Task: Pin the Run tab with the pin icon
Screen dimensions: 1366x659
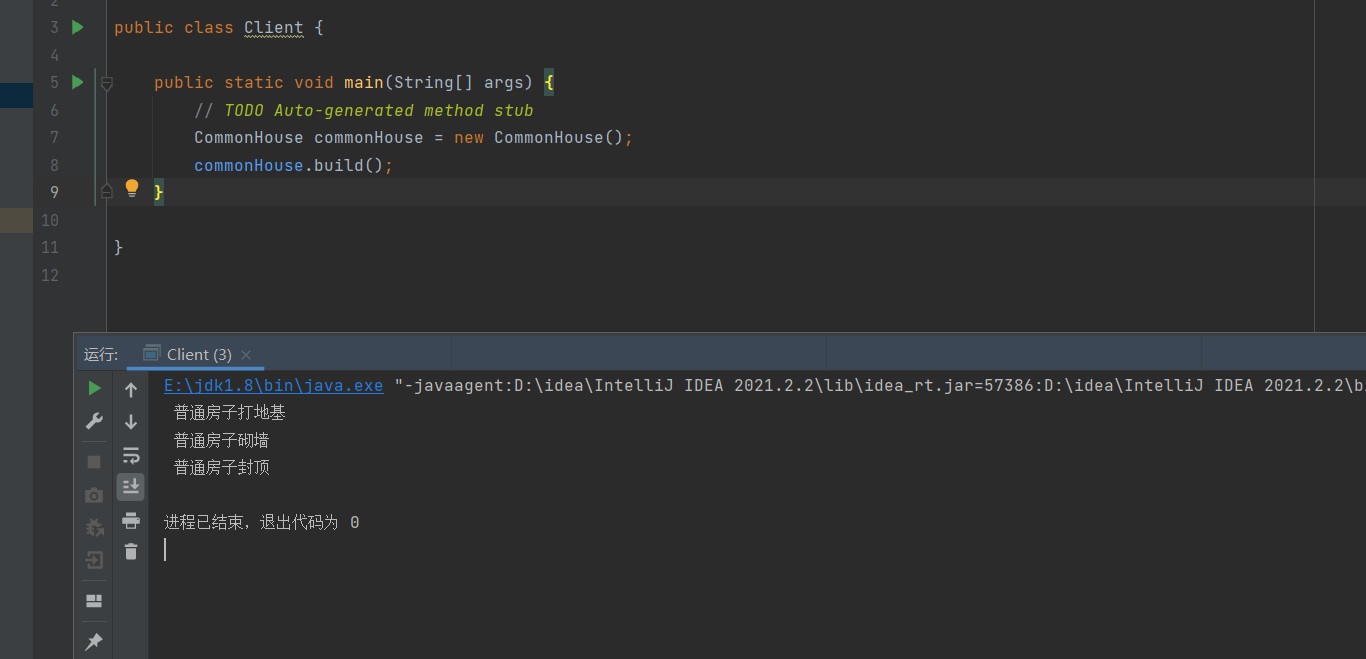Action: 94,641
